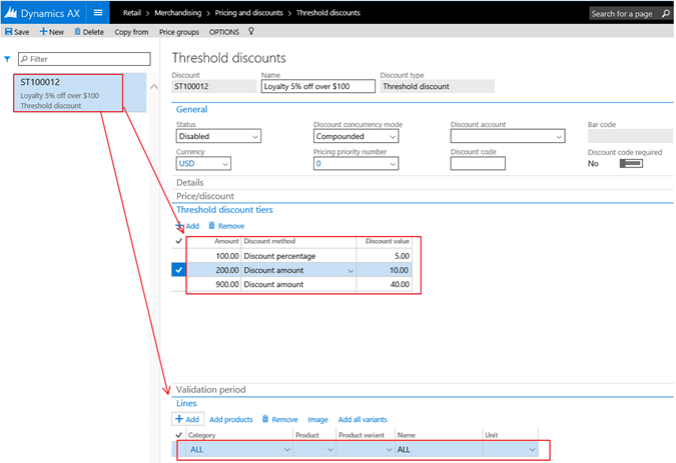Open the Price groups menu
The width and height of the screenshot is (676, 463).
(176, 32)
